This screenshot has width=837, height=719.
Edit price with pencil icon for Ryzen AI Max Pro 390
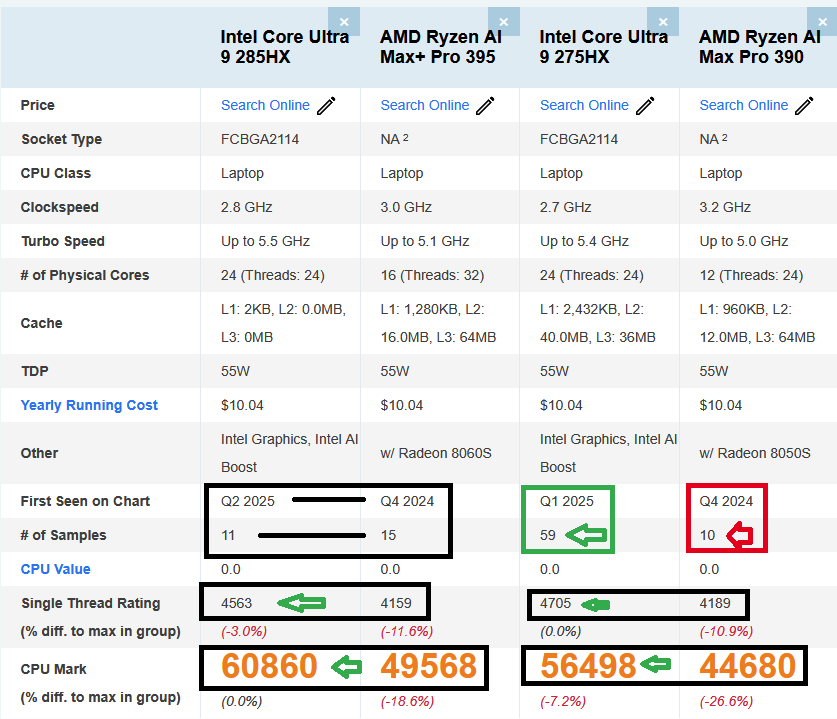[804, 106]
